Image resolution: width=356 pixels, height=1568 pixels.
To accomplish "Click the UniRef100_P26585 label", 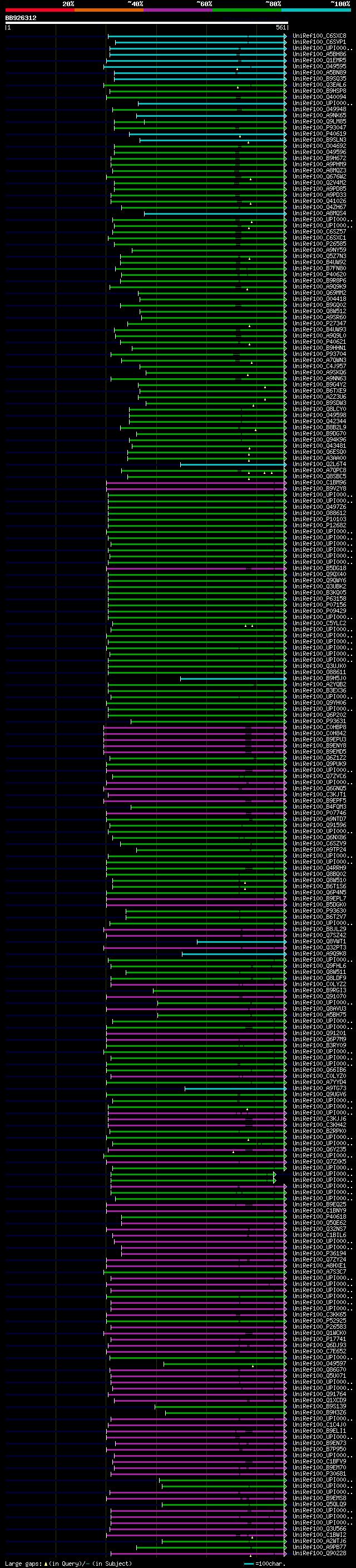I will pos(319,244).
